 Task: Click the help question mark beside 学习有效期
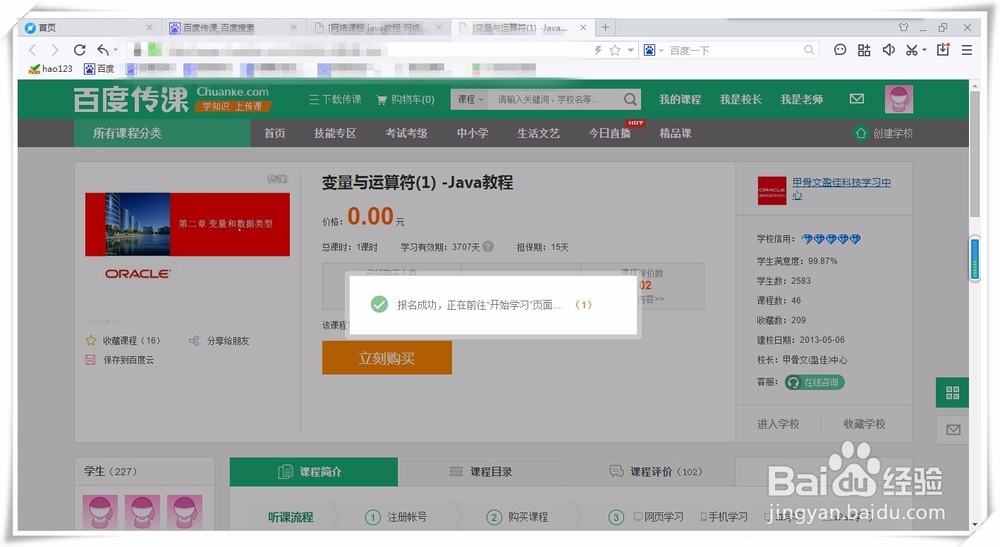point(489,246)
